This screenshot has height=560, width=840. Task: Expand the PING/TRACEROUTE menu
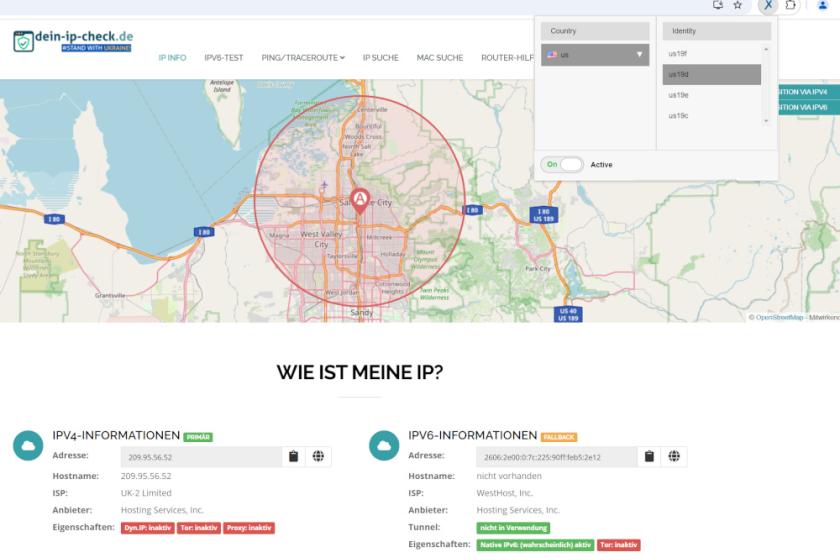pyautogui.click(x=303, y=58)
